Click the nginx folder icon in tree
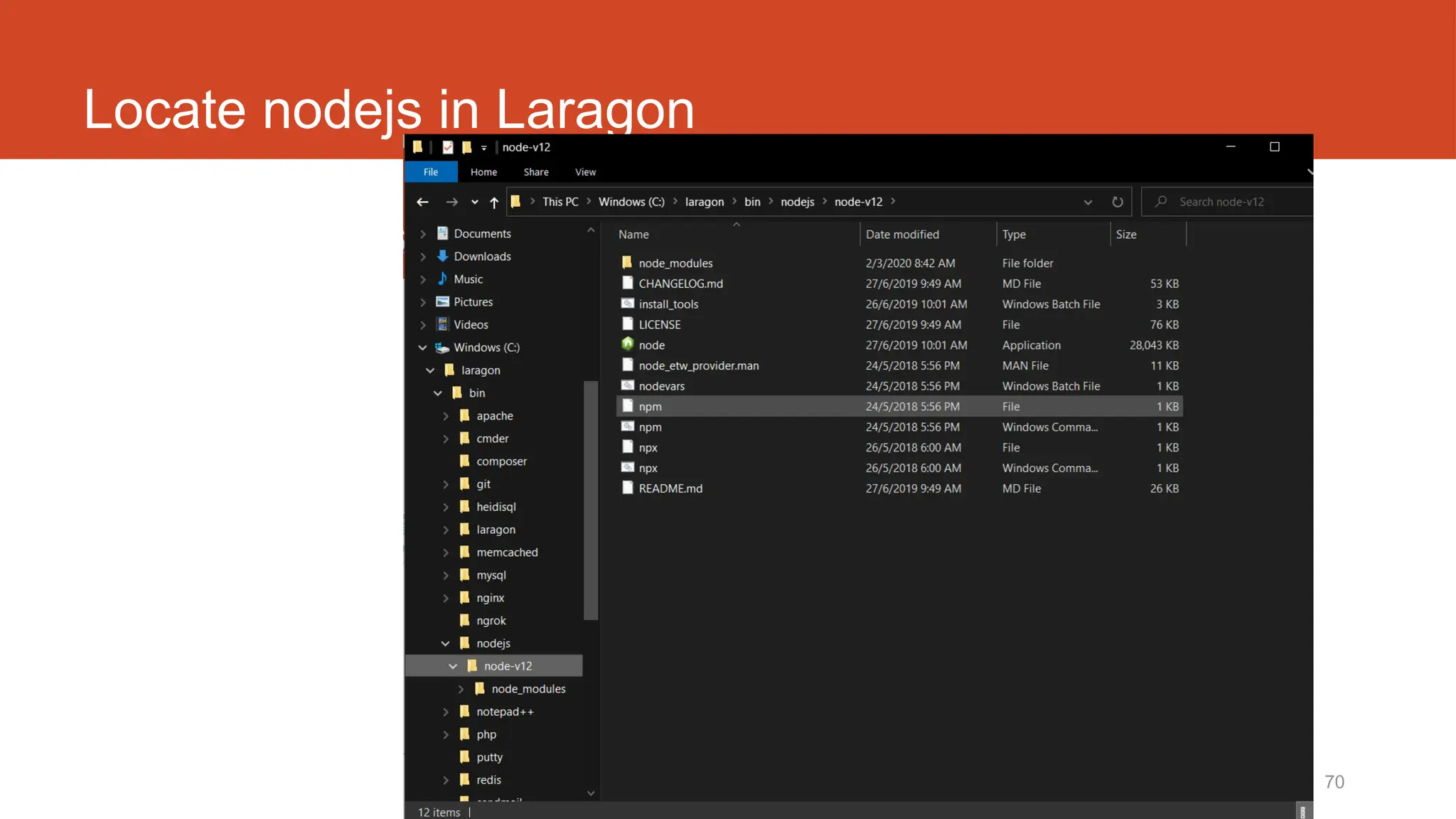The image size is (1456, 819). coord(465,597)
